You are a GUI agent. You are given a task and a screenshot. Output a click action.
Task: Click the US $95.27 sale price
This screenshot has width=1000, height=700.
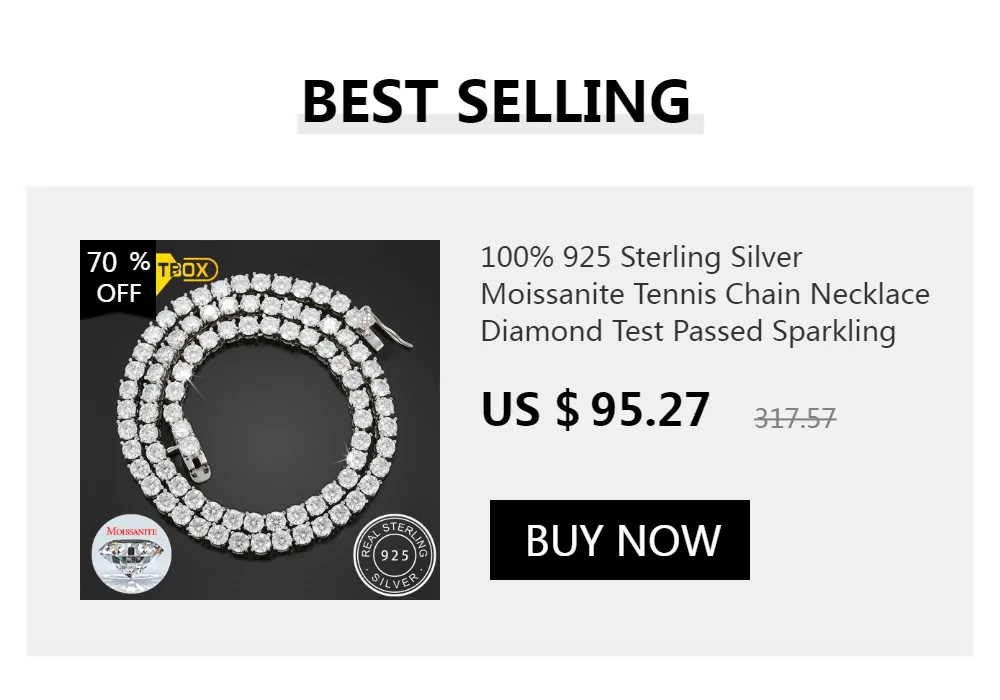[x=595, y=409]
